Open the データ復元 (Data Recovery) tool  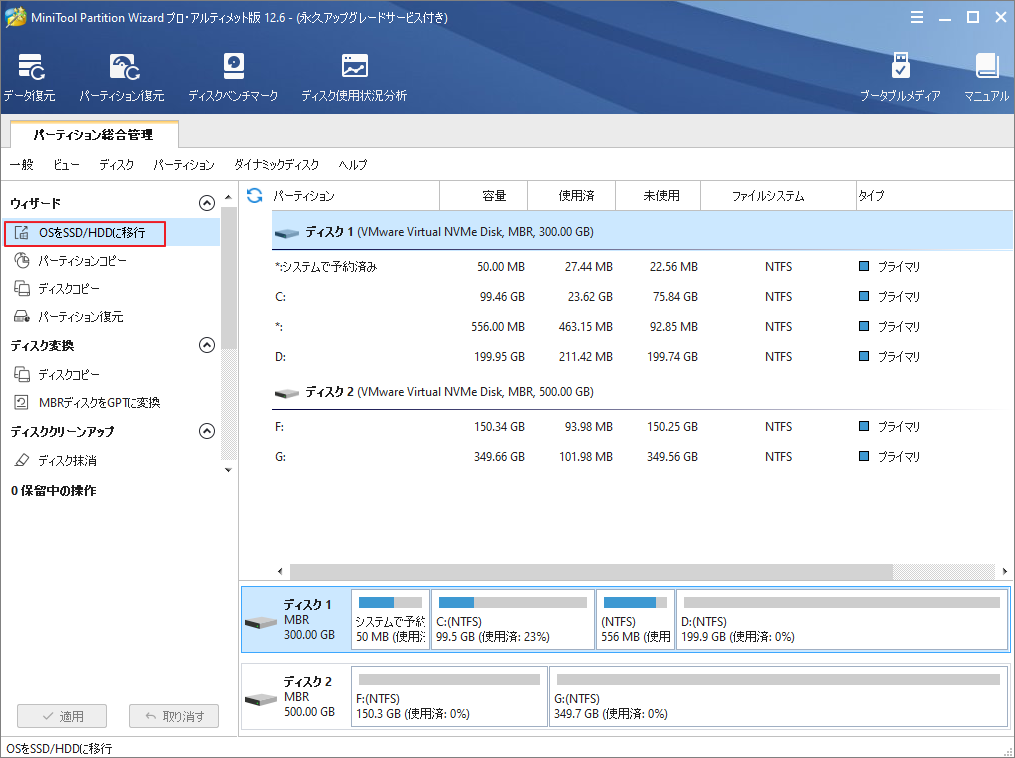33,76
